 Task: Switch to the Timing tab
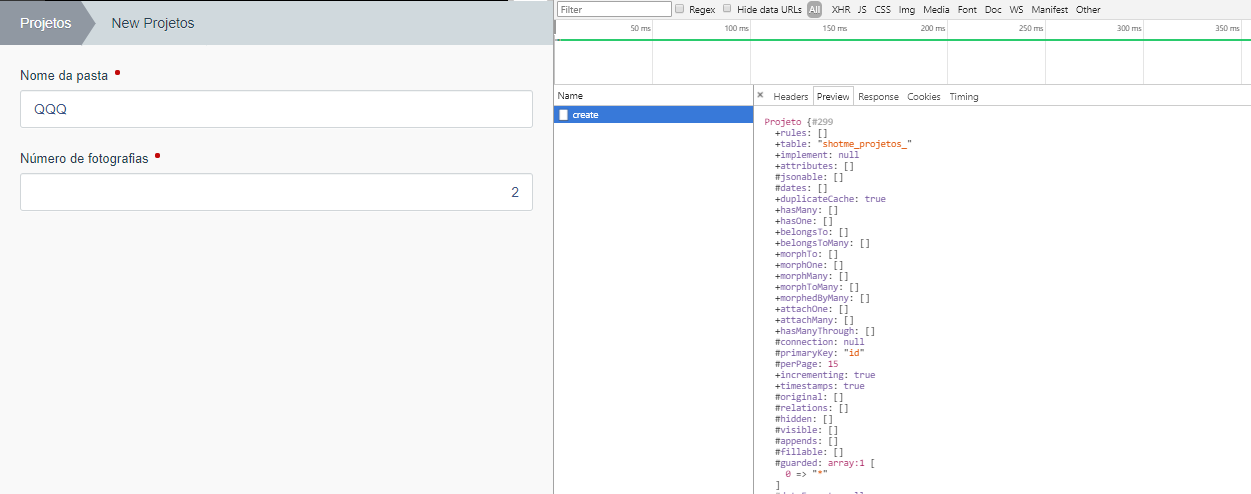(964, 97)
